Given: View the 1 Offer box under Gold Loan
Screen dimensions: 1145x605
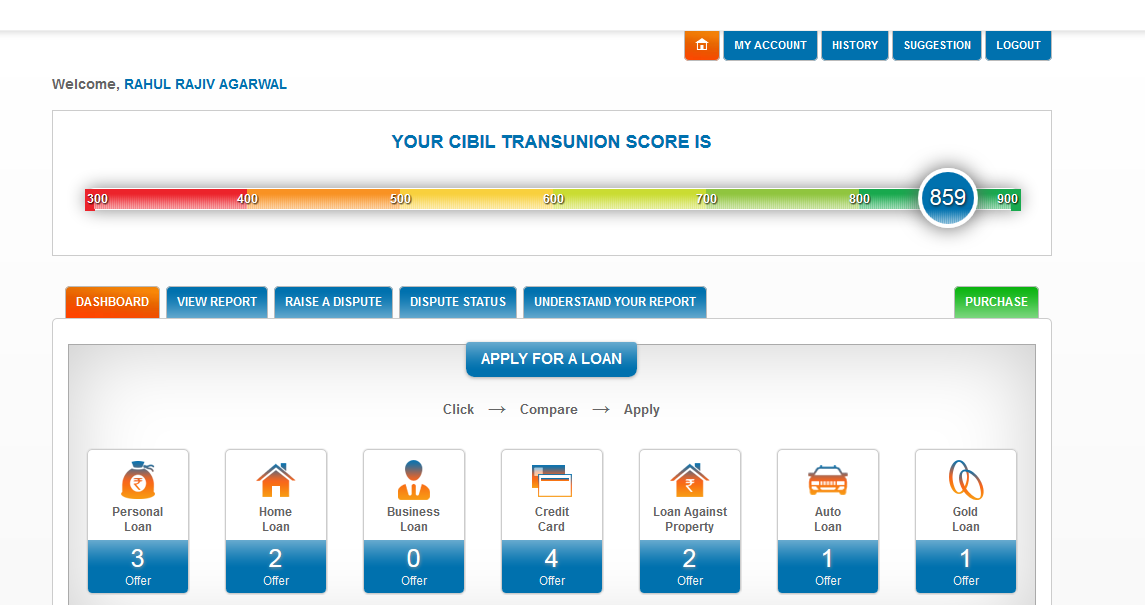Looking at the screenshot, I should click(x=965, y=566).
